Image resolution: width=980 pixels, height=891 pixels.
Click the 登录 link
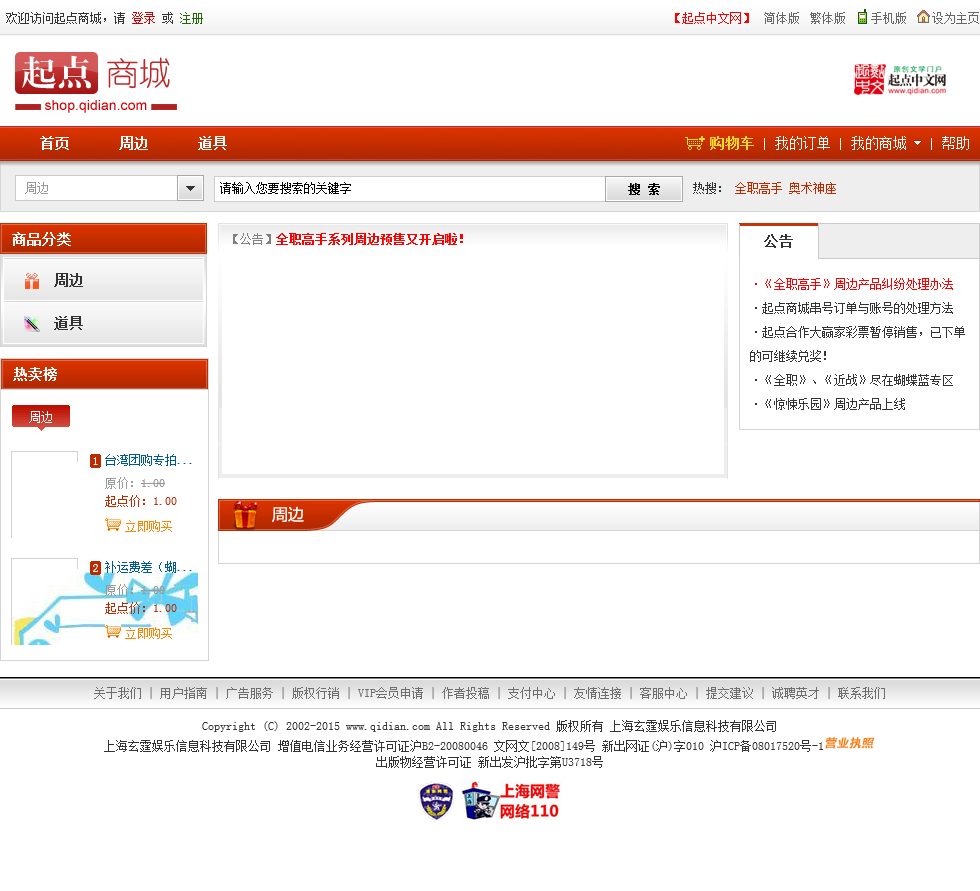143,18
